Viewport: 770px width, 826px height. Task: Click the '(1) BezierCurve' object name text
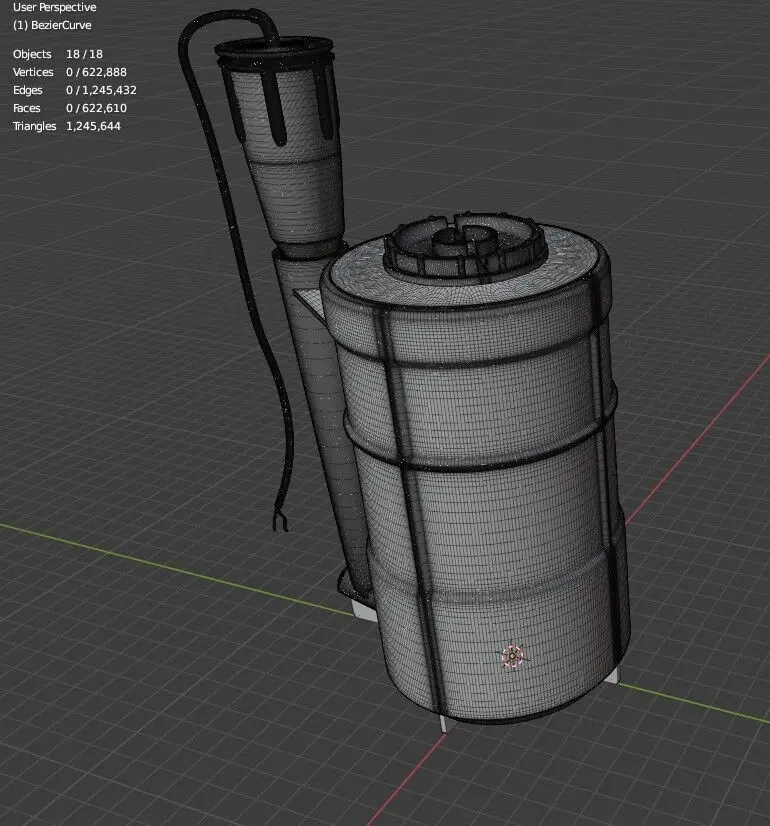tap(52, 25)
